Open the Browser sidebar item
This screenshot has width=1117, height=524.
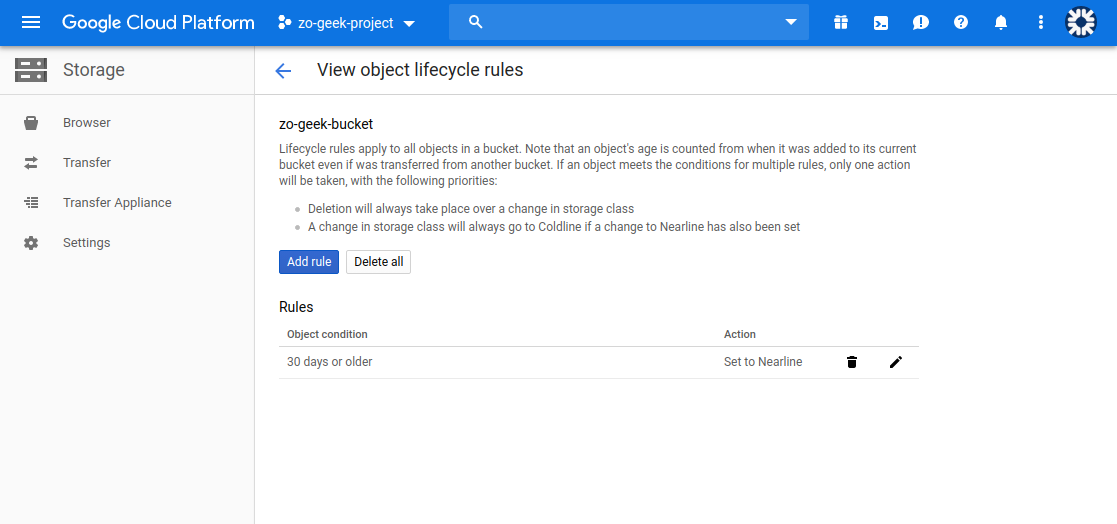[x=127, y=123]
